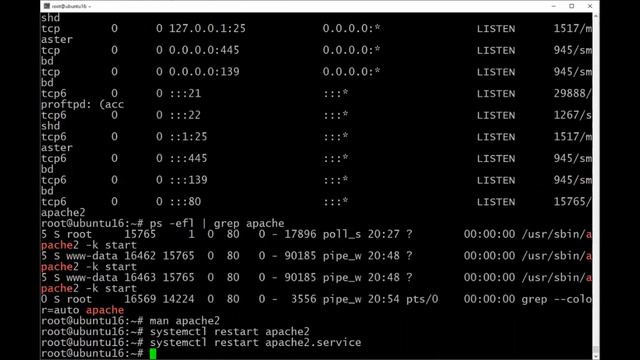Click the command 'ps -efl | grep apache'
The height and width of the screenshot is (360, 640).
point(217,223)
